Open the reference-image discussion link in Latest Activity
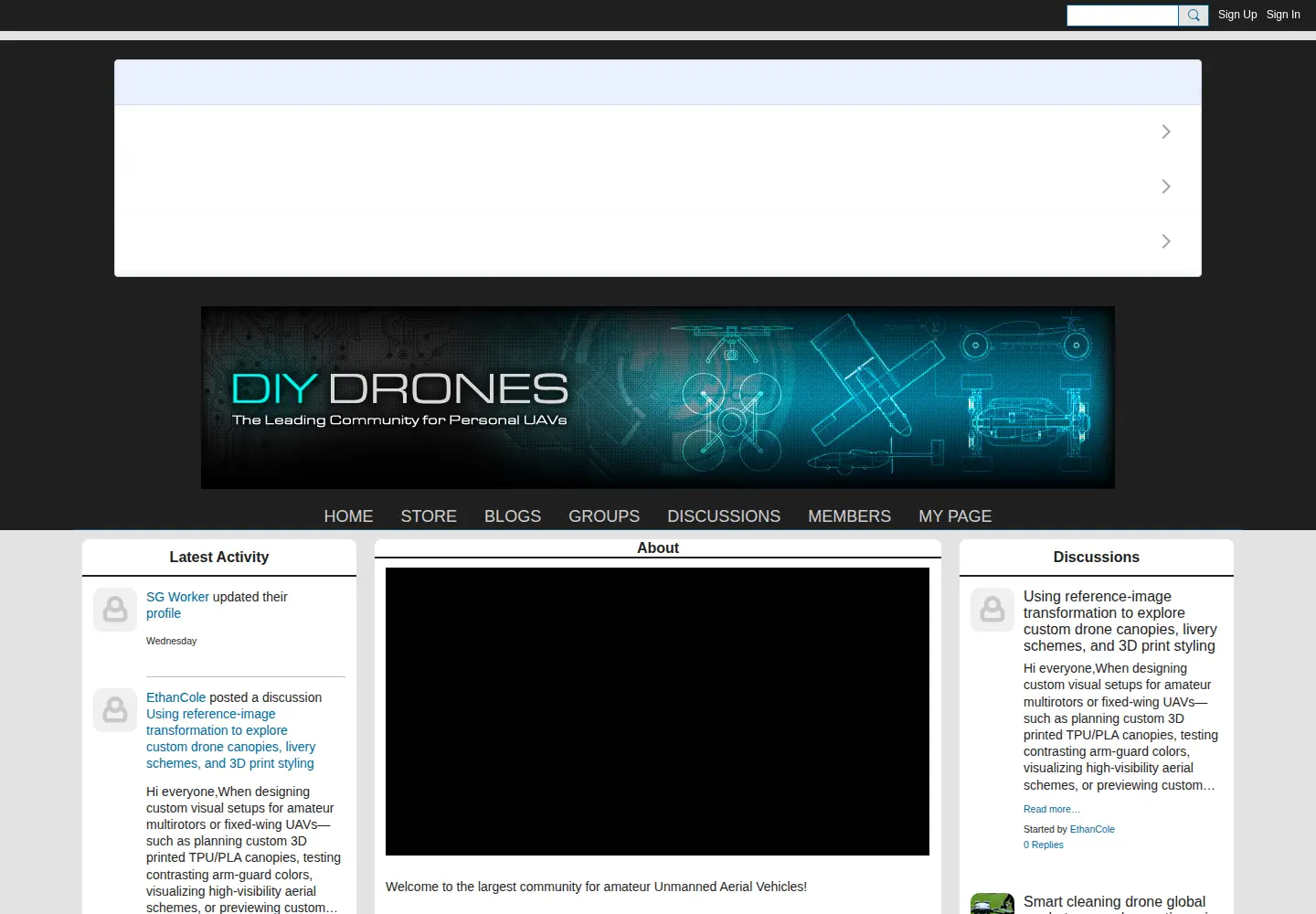The image size is (1316, 914). click(231, 739)
